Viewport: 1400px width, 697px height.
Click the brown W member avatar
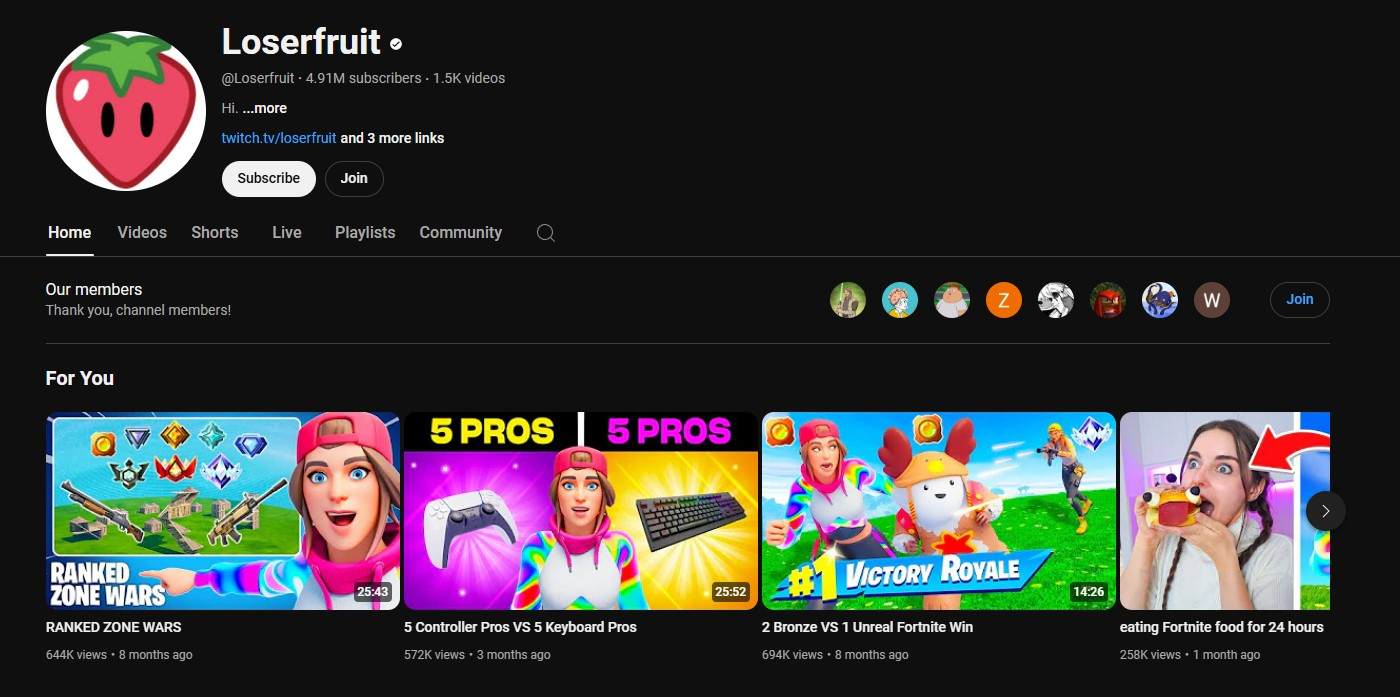click(x=1212, y=299)
